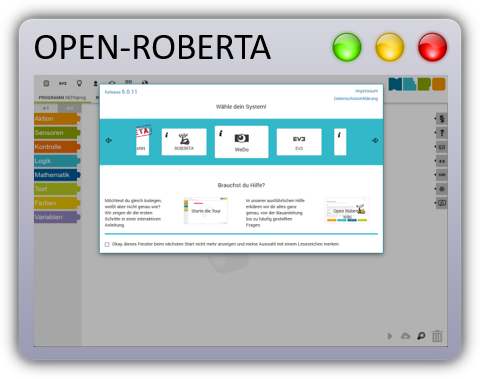Open the zoom magnifier icon at bottom
This screenshot has width=480, height=379.
coord(421,336)
